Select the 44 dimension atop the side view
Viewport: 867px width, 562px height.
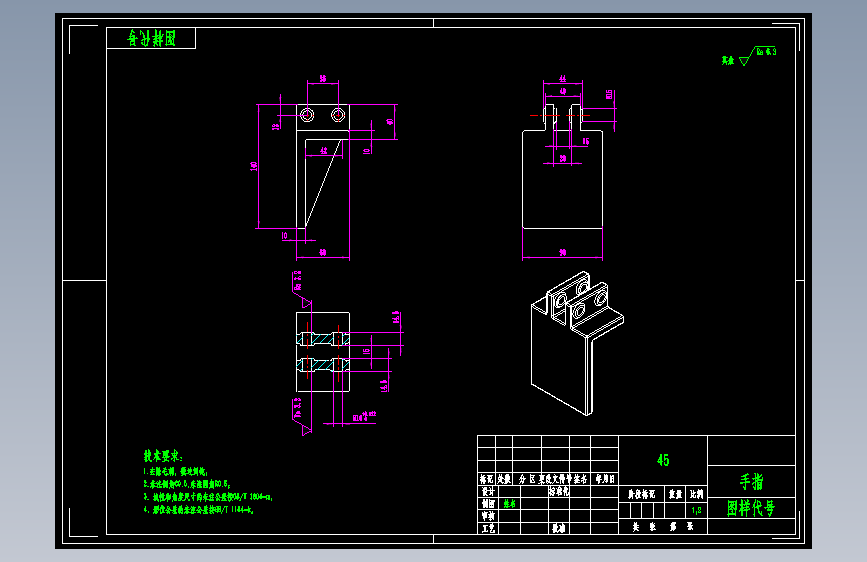click(x=562, y=79)
